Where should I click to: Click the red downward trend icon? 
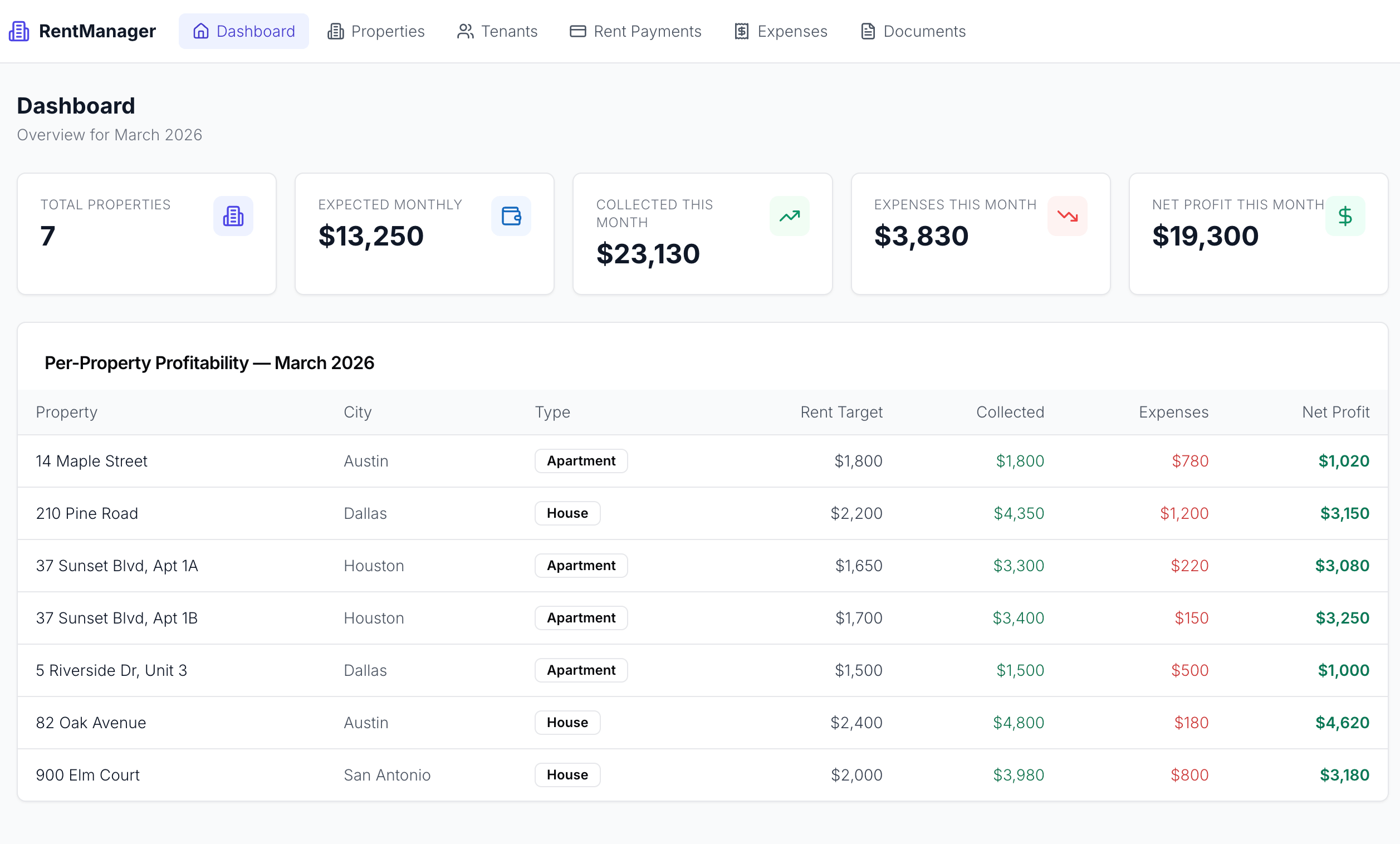tap(1067, 216)
